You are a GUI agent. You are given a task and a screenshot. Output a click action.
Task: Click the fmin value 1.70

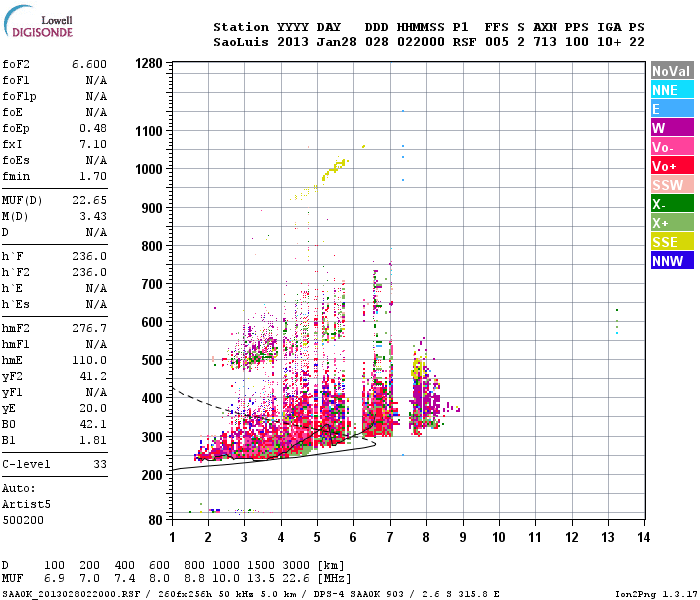coord(93,176)
